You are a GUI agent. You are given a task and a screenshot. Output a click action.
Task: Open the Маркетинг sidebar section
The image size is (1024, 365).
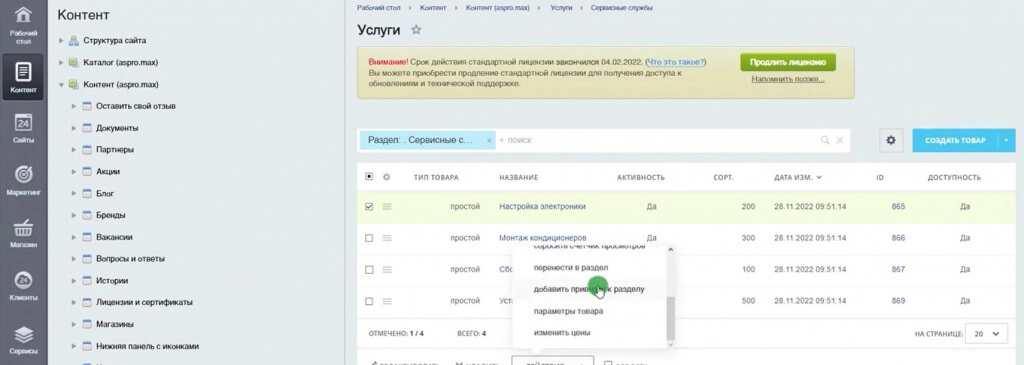(x=23, y=181)
